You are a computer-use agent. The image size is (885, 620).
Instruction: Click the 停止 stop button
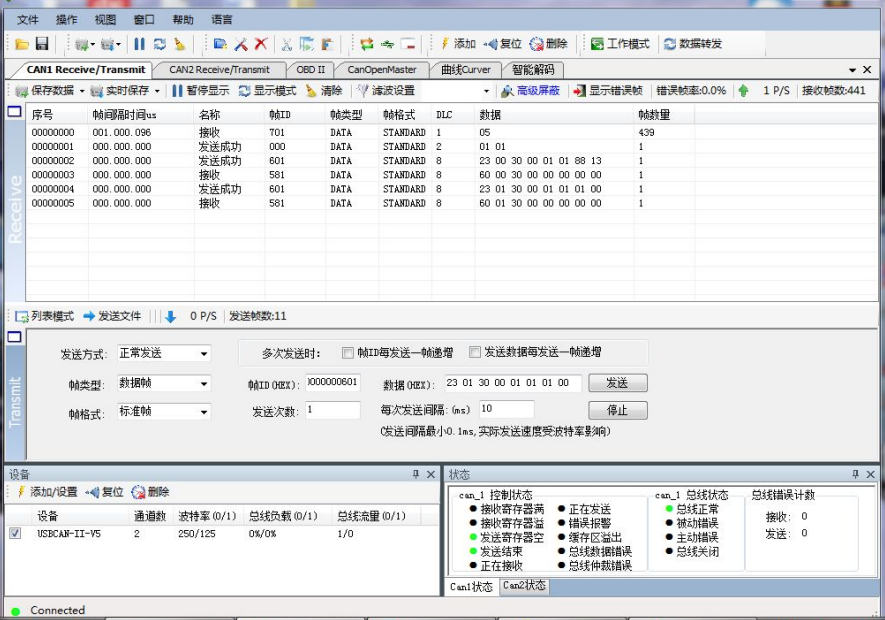point(617,411)
